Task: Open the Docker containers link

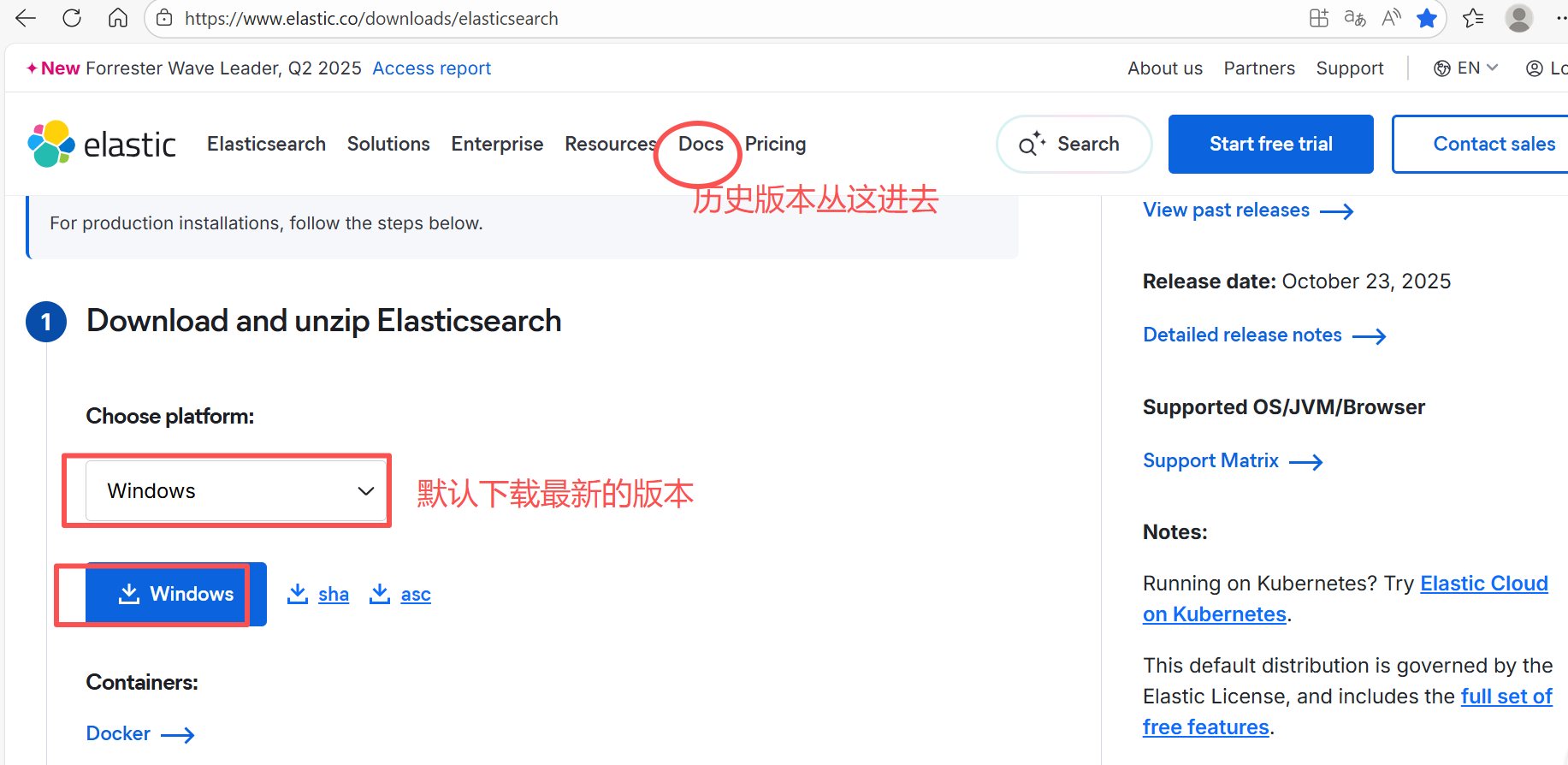Action: pos(140,734)
